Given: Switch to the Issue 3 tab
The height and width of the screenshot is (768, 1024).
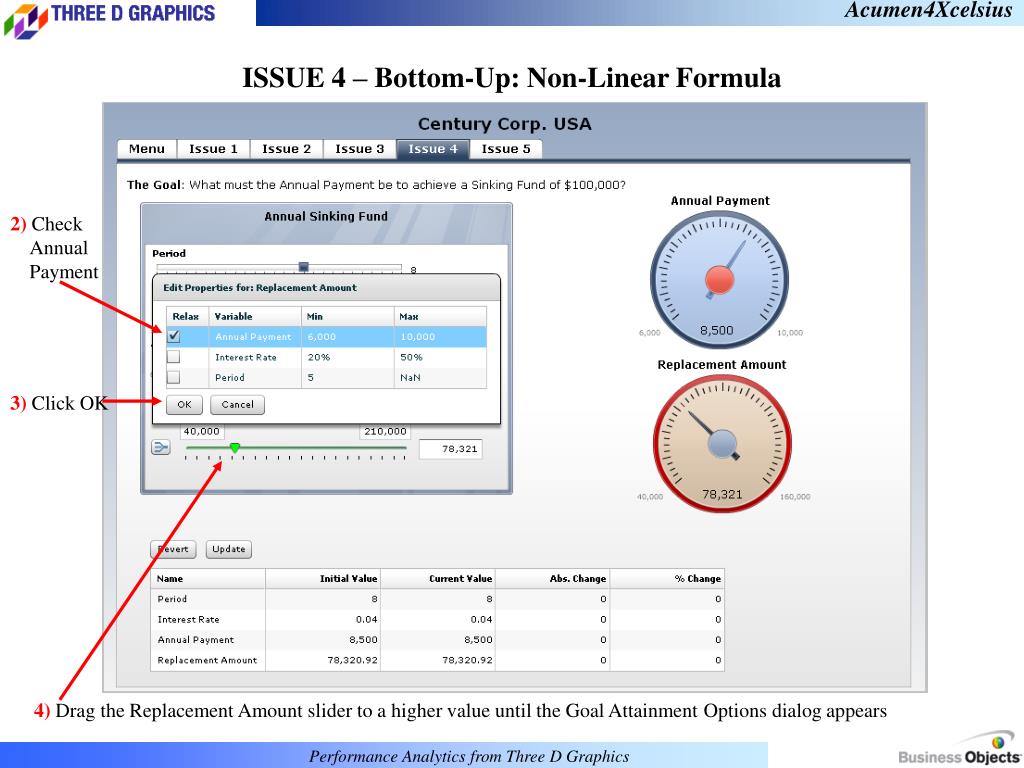Looking at the screenshot, I should [360, 149].
